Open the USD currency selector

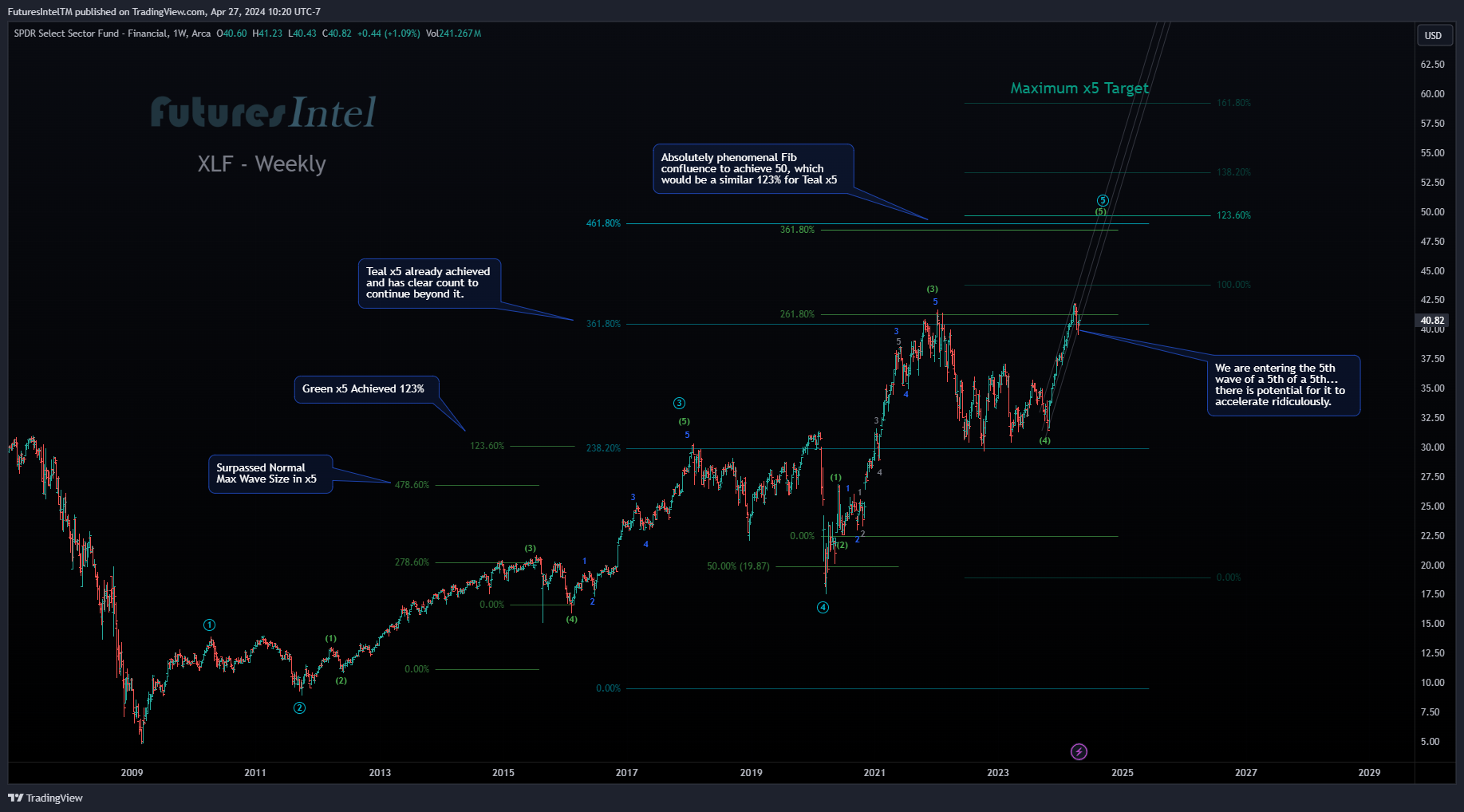tap(1434, 35)
